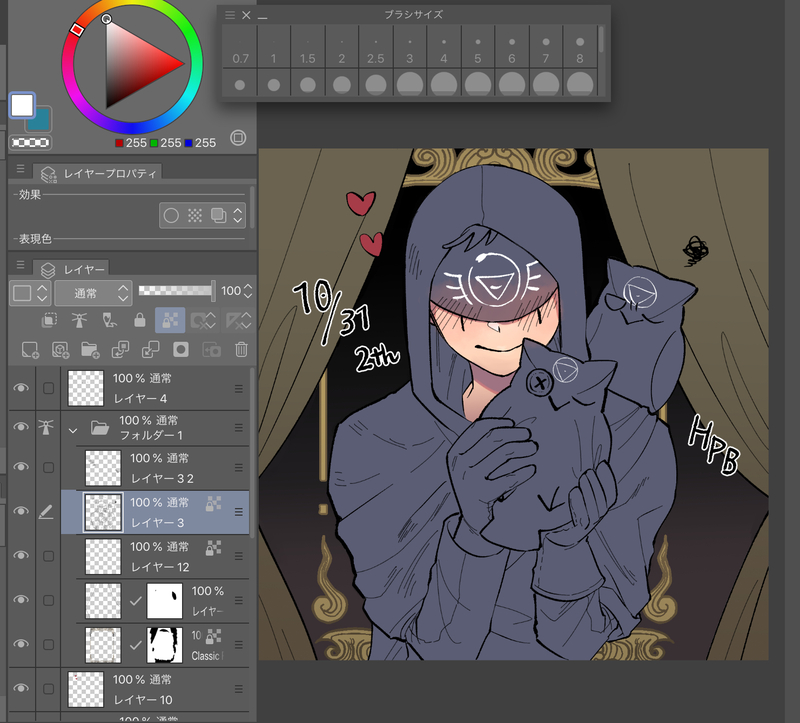The height and width of the screenshot is (723, 800).
Task: Enable the layer color effect icon
Action: [x=218, y=216]
